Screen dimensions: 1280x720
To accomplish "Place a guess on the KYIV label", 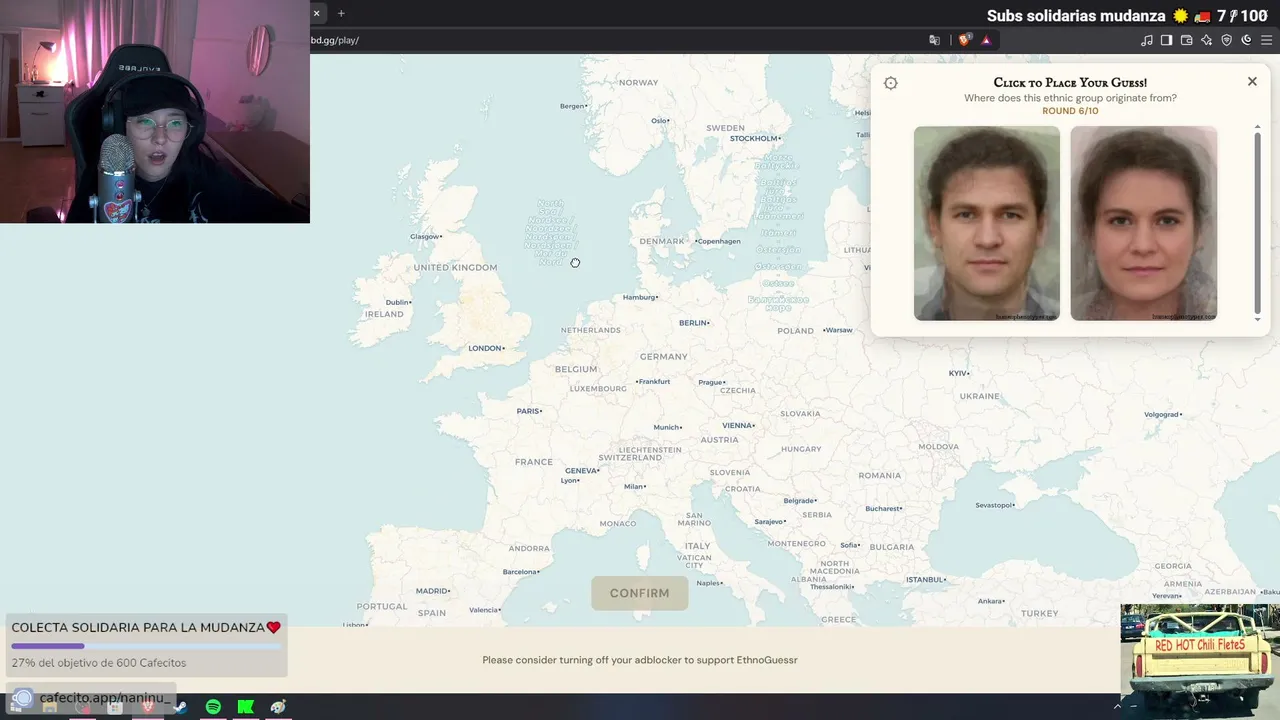I will [x=958, y=373].
